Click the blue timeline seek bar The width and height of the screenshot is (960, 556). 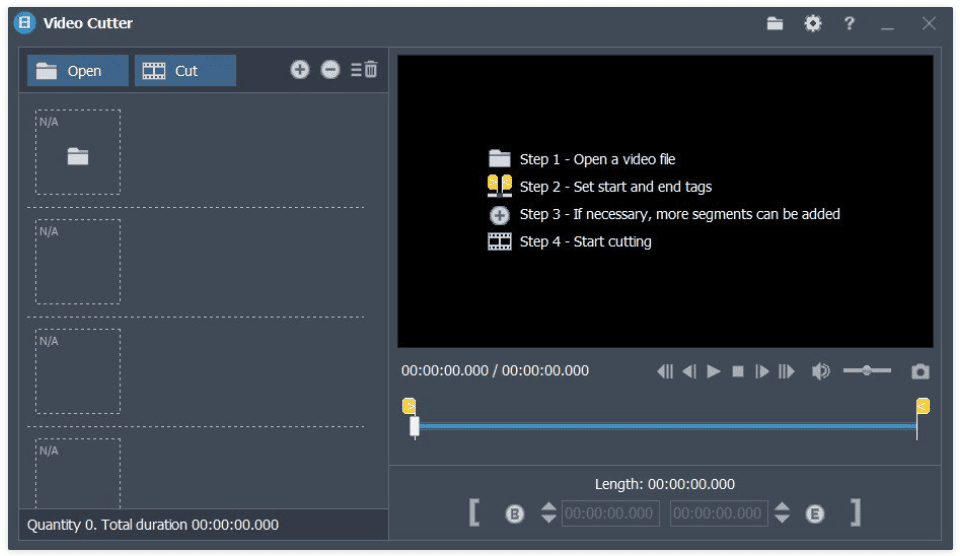[x=667, y=426]
